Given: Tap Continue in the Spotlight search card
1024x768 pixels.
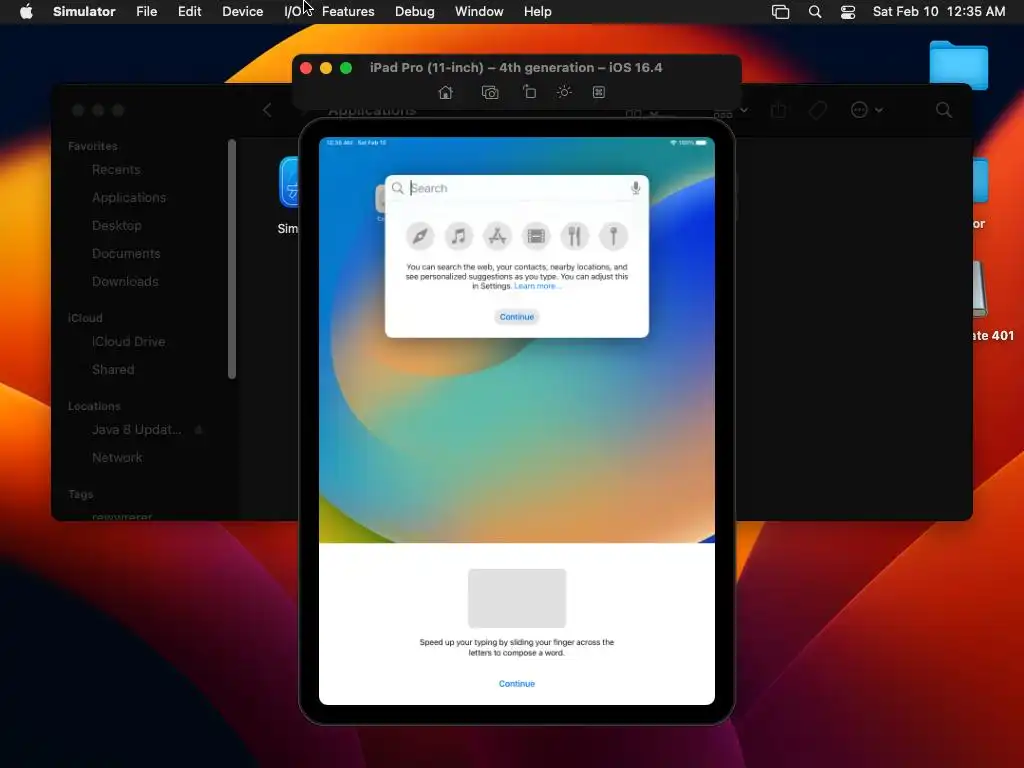Looking at the screenshot, I should pos(517,317).
